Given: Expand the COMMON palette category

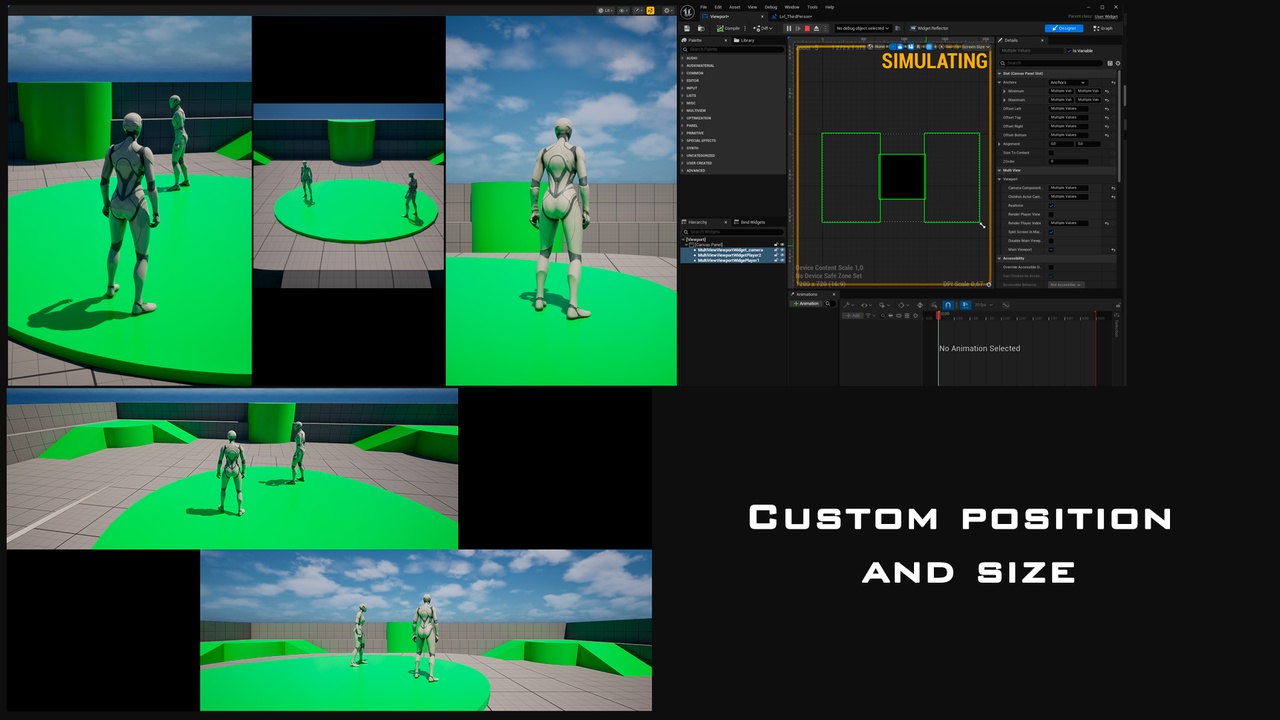Looking at the screenshot, I should (682, 73).
